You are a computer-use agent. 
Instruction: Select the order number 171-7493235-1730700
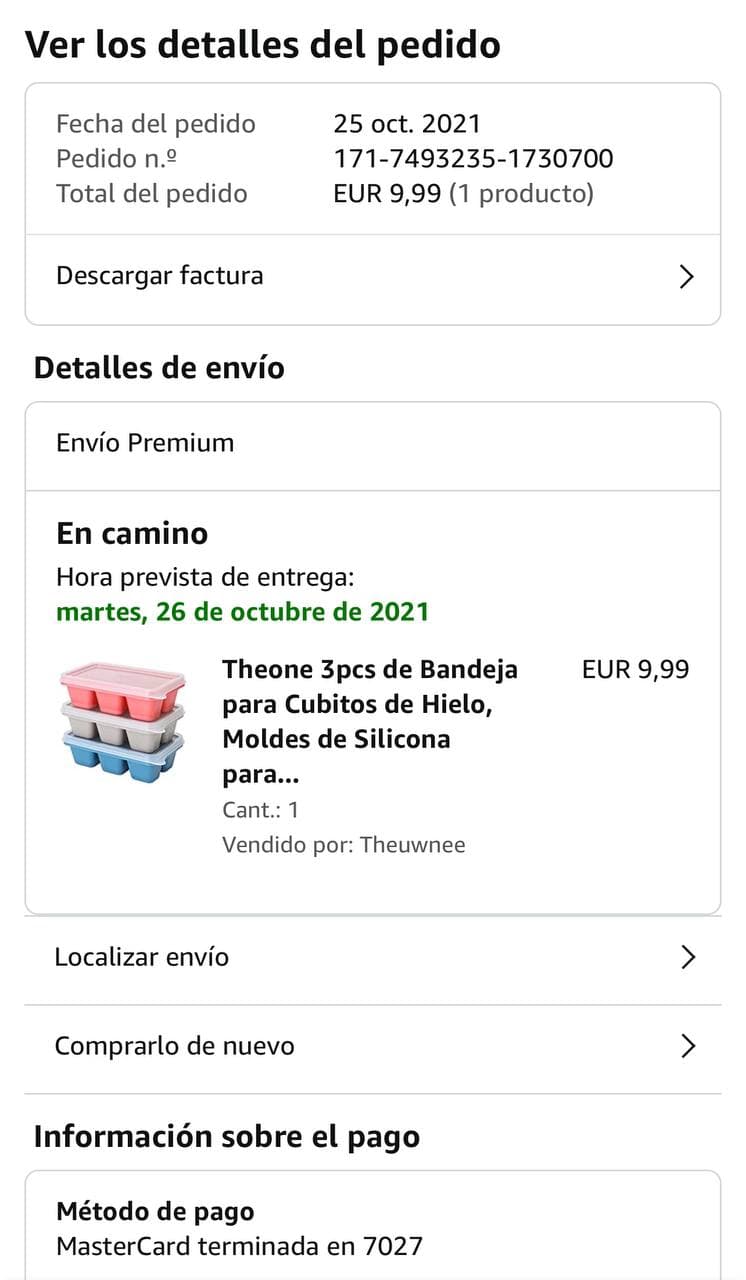[473, 158]
